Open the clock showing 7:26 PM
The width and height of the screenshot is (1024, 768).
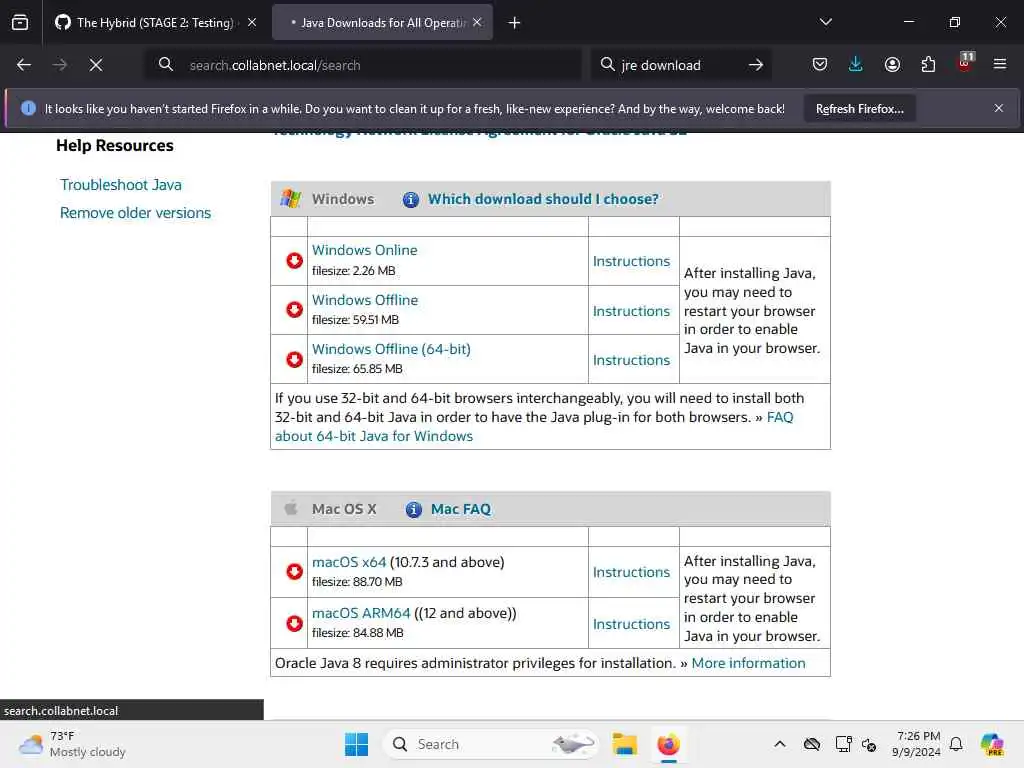[917, 744]
